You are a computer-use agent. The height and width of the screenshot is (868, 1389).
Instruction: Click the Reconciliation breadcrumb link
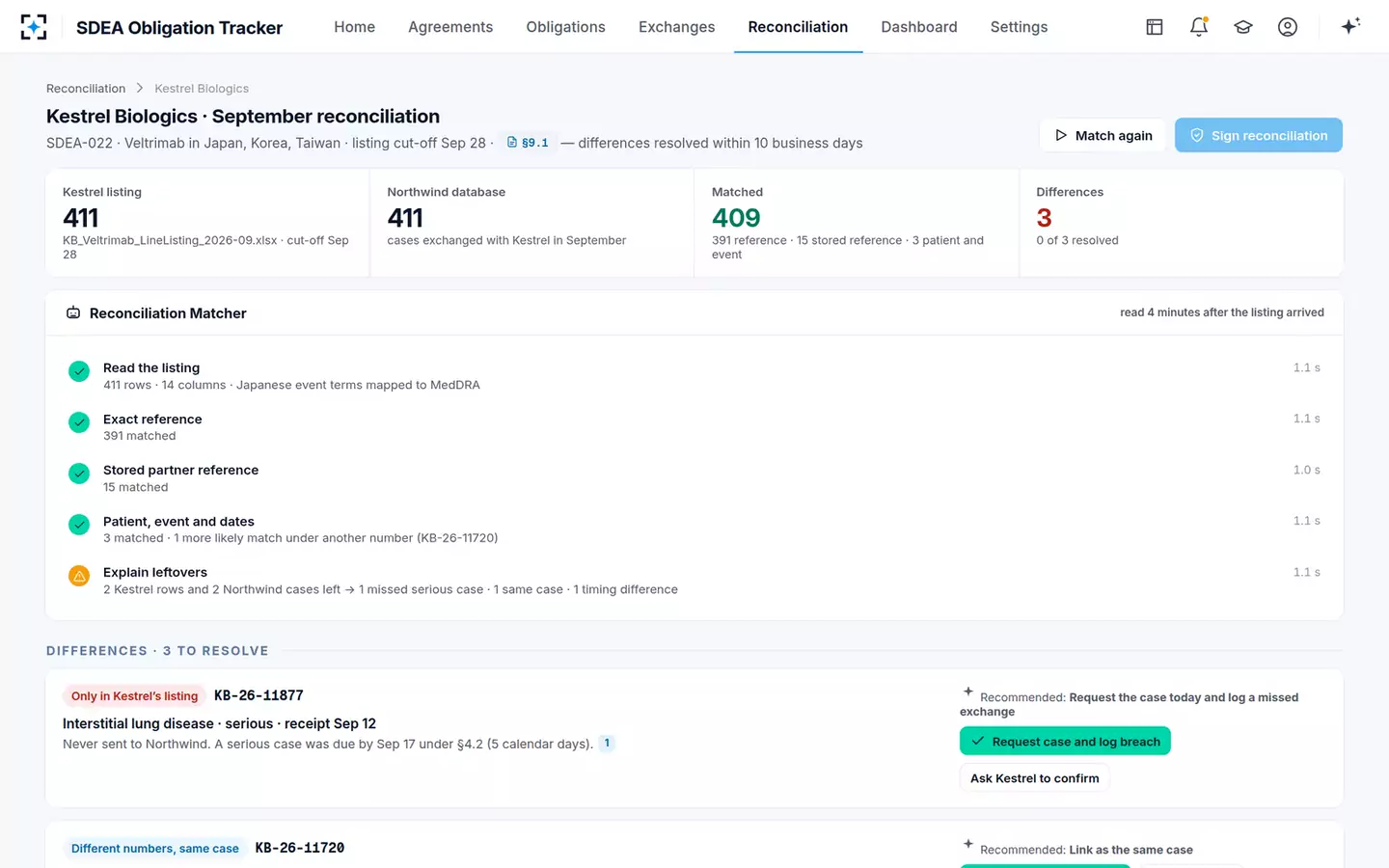pos(86,88)
